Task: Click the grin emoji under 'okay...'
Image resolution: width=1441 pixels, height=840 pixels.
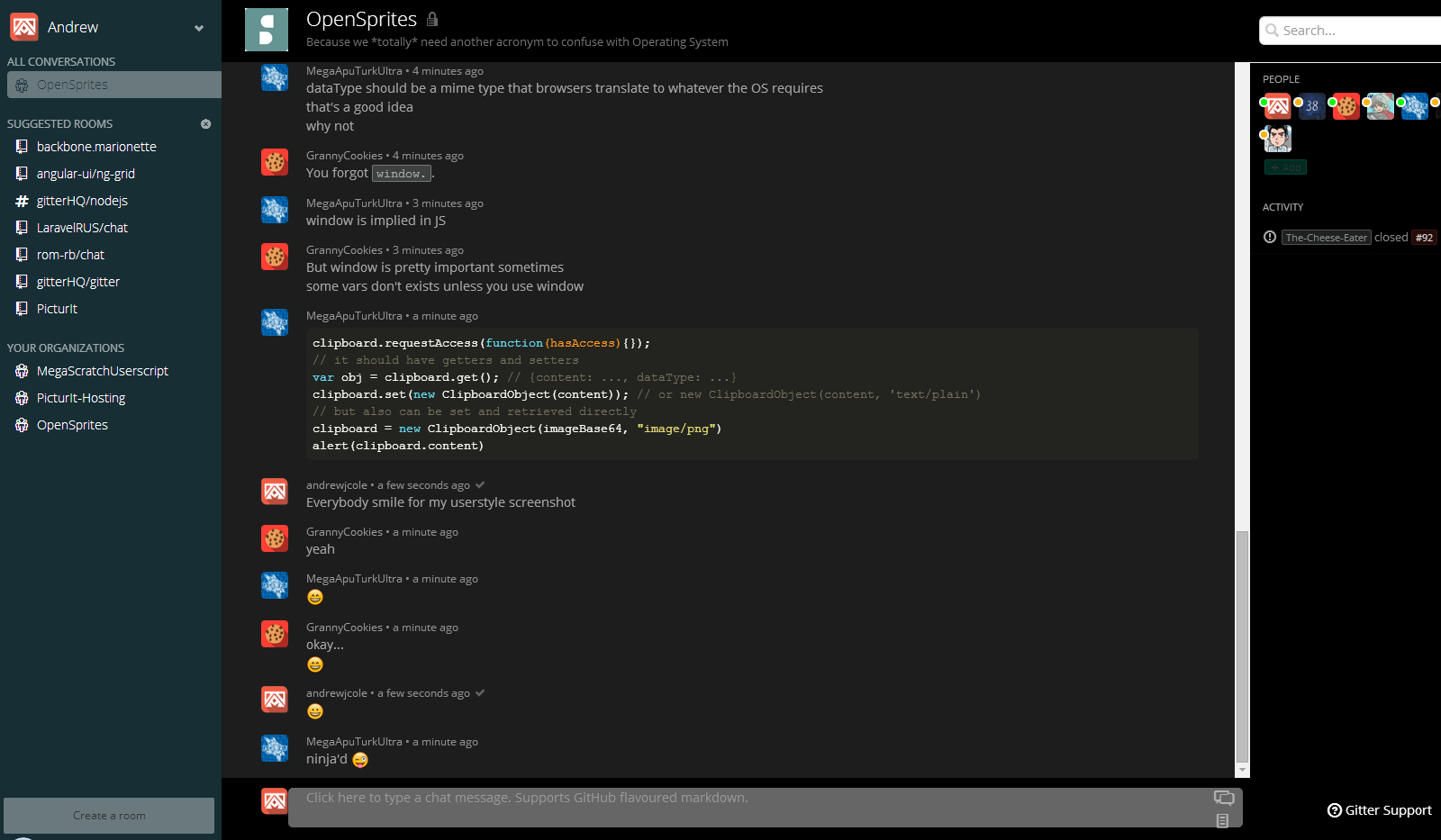Action: 315,664
